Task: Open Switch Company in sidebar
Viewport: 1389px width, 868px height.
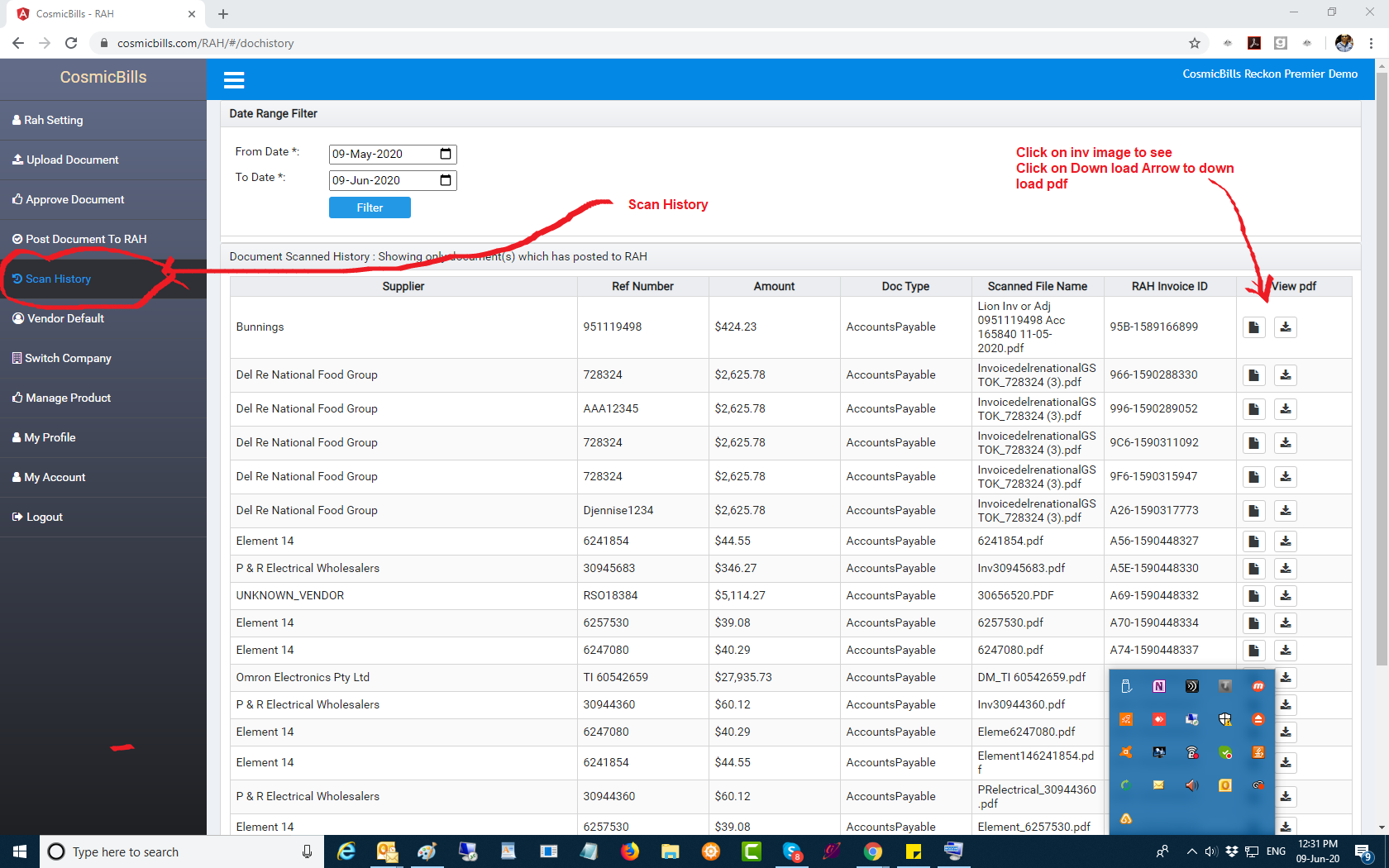Action: pos(68,358)
